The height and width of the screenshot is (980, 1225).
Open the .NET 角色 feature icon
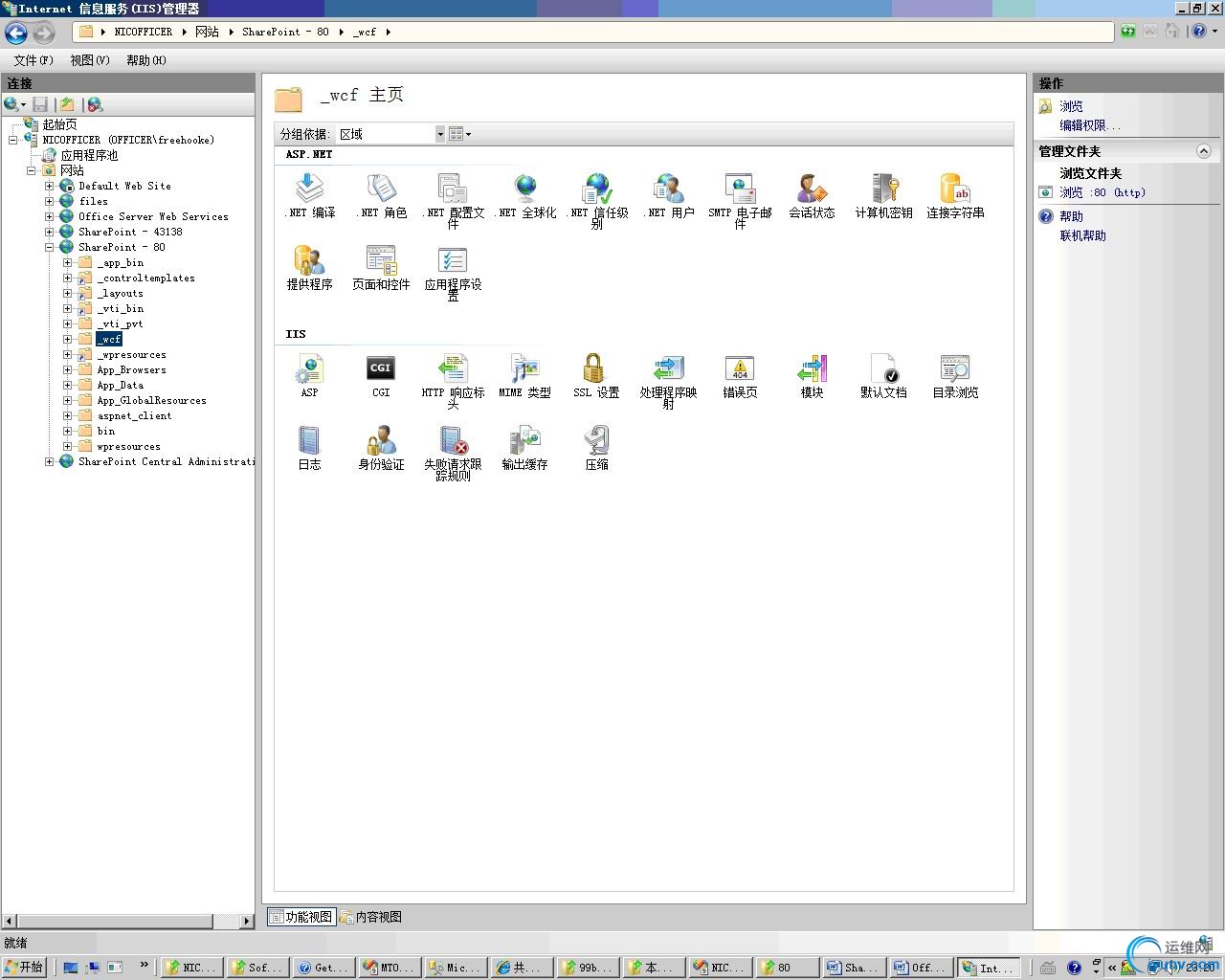tap(381, 195)
